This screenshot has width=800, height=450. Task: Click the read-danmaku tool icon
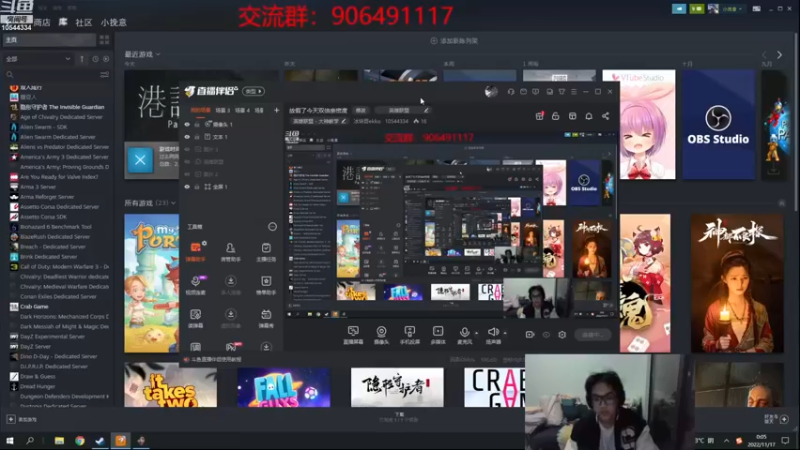[195, 314]
